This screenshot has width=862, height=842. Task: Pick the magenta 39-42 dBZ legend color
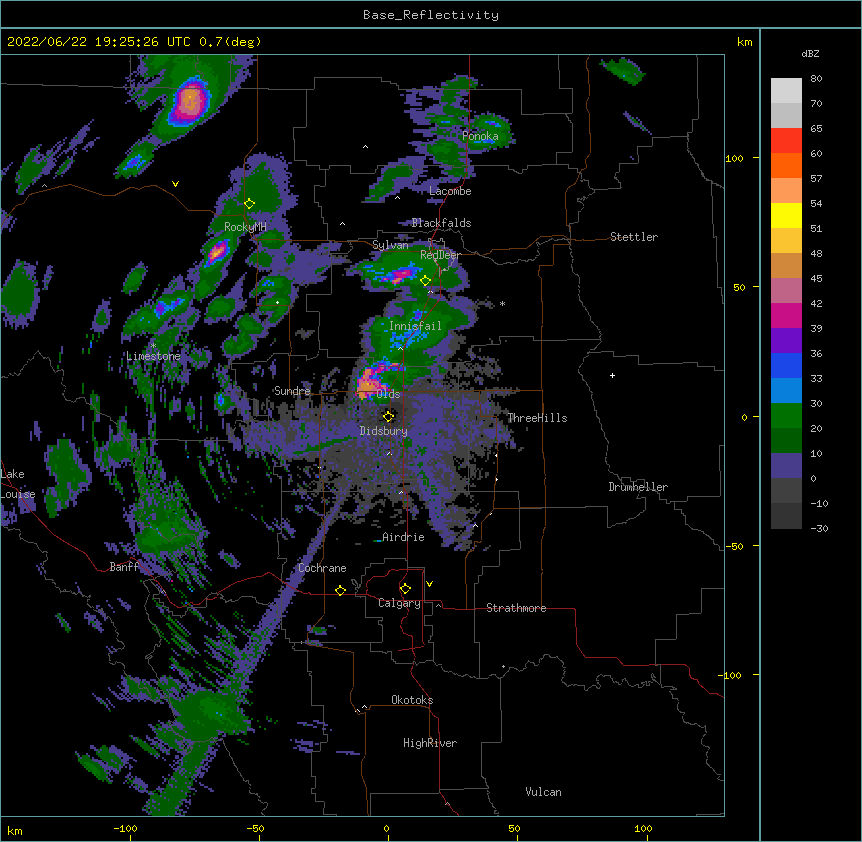click(786, 315)
